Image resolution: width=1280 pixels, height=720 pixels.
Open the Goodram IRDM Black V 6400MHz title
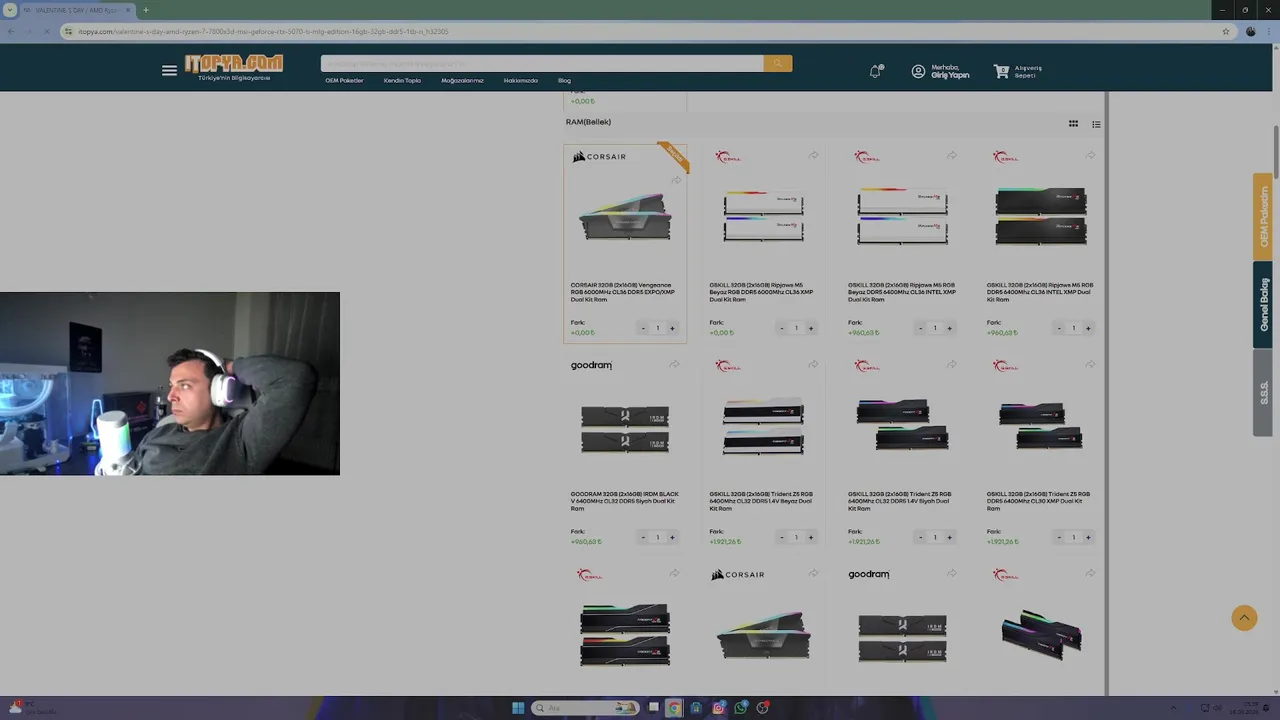tap(624, 501)
